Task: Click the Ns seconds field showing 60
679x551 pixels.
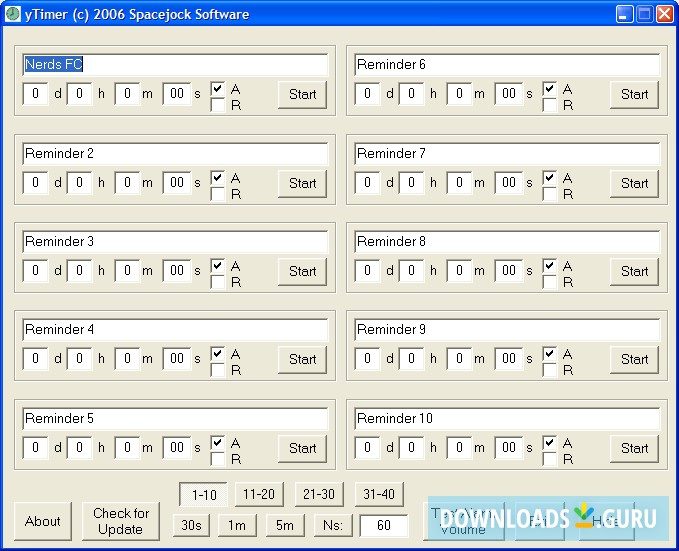Action: [384, 525]
